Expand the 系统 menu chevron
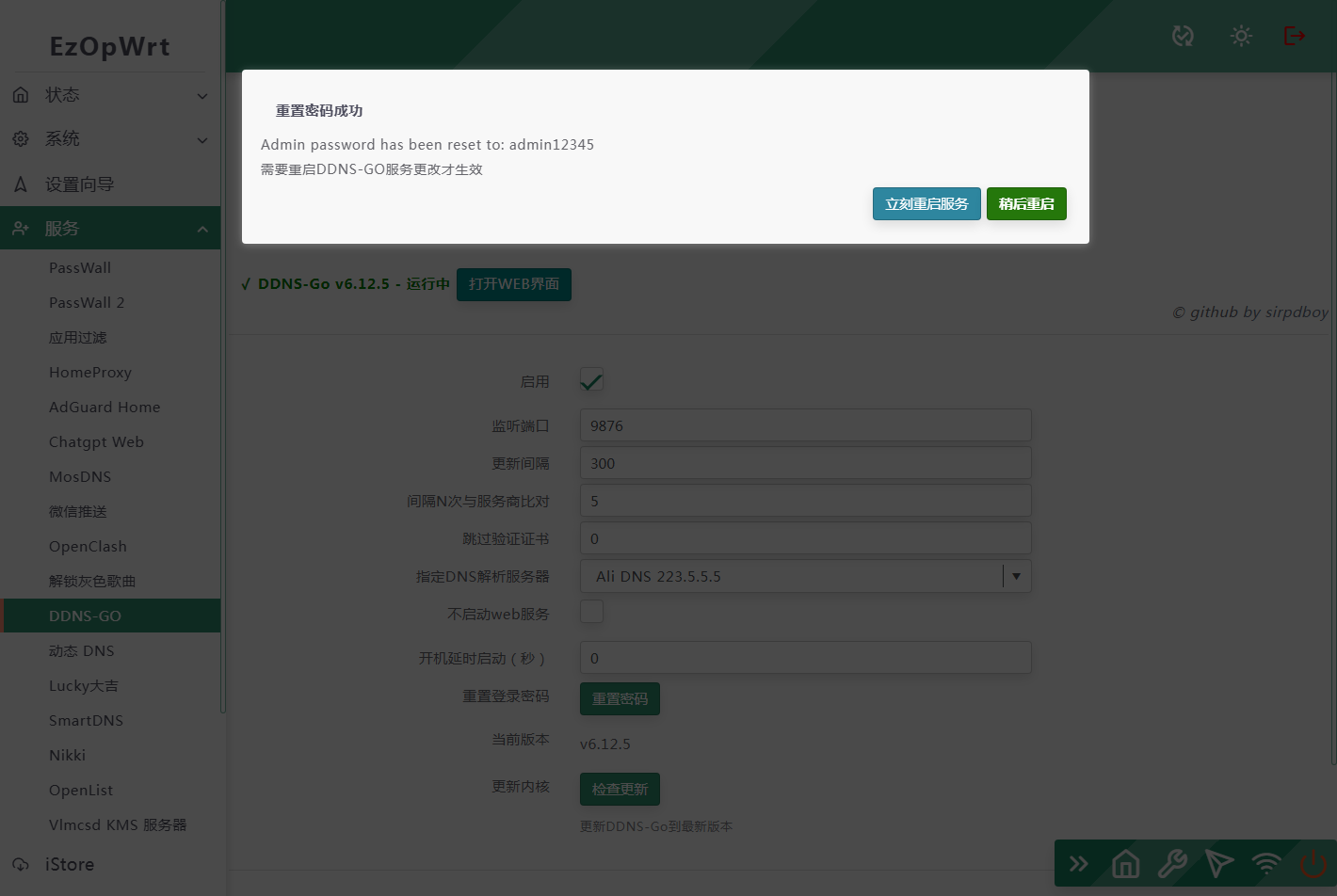The height and width of the screenshot is (896, 1337). [x=202, y=140]
